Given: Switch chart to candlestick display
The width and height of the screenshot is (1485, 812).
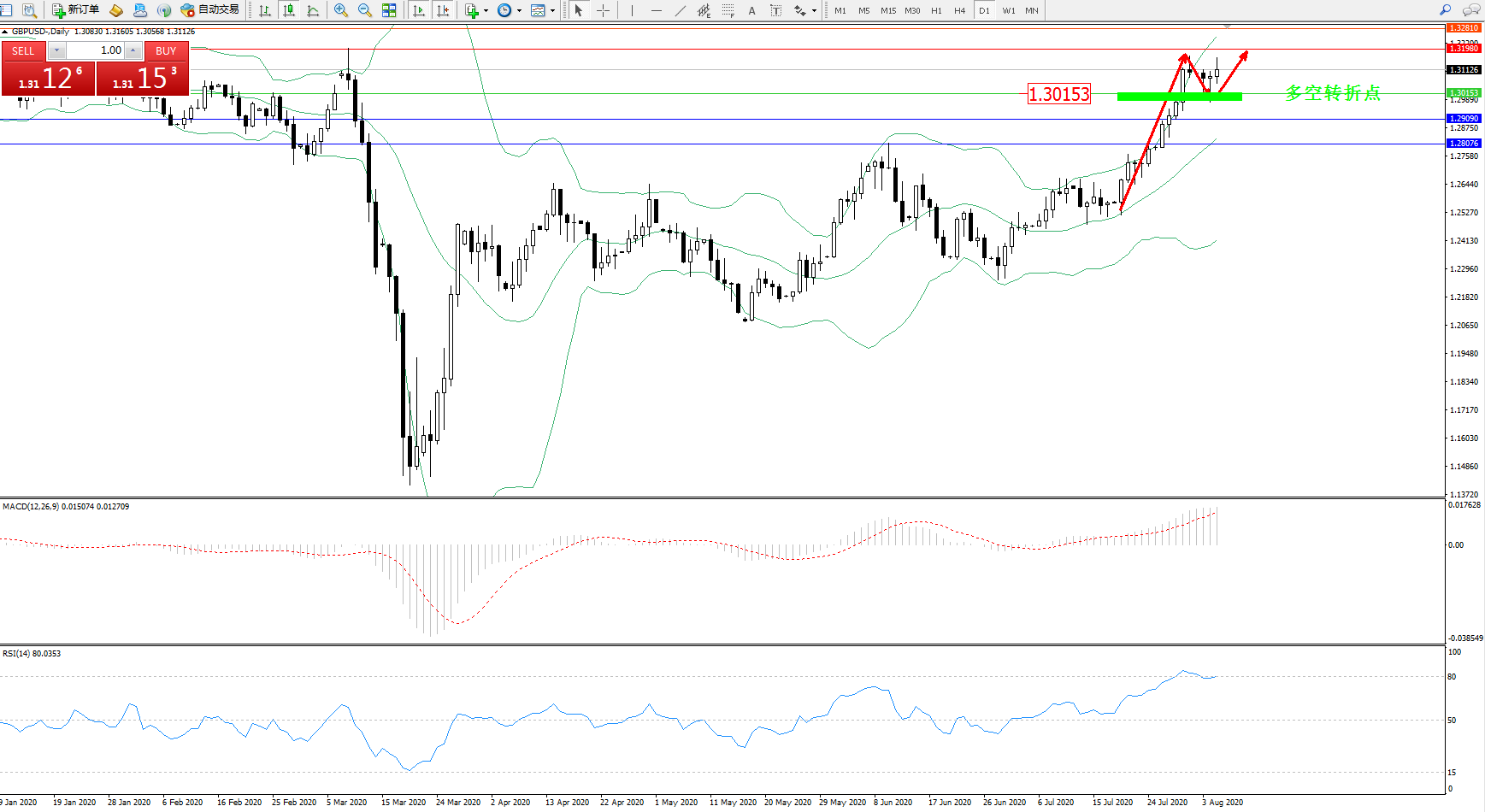Looking at the screenshot, I should point(289,10).
